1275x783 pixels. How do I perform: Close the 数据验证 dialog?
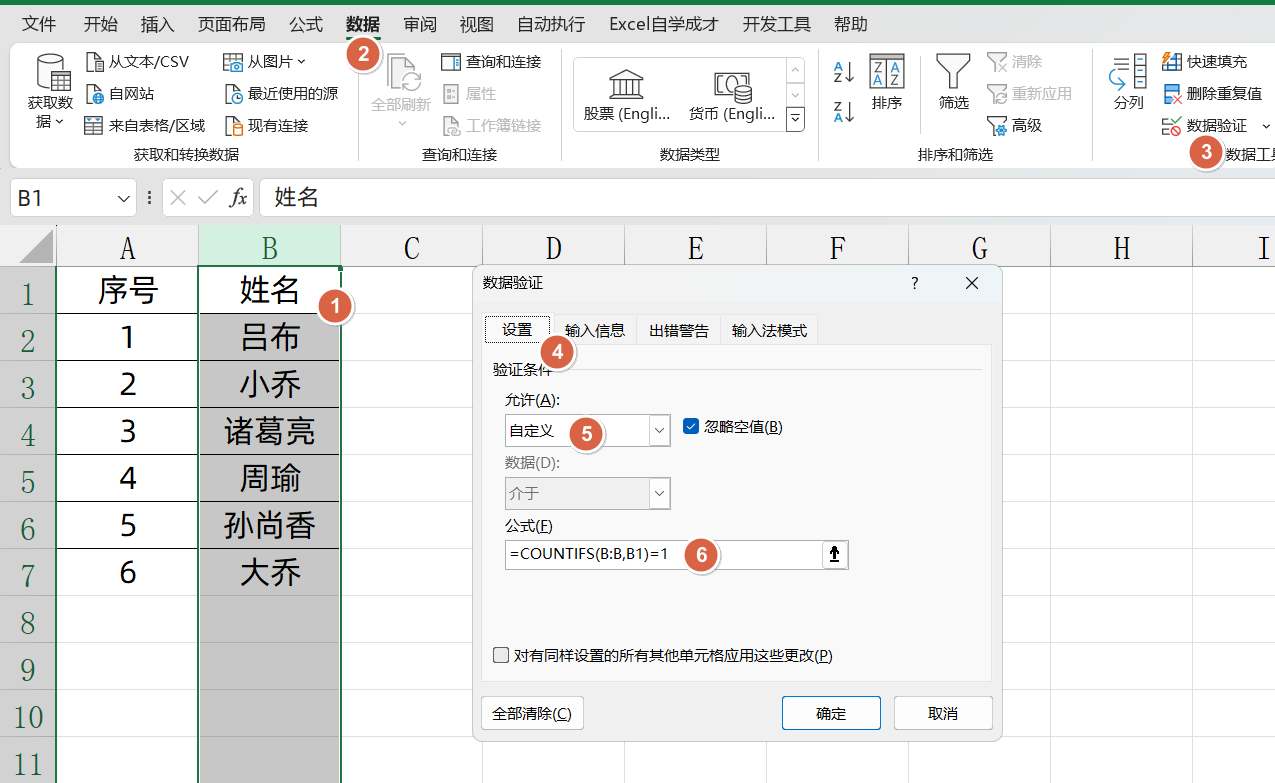(972, 283)
